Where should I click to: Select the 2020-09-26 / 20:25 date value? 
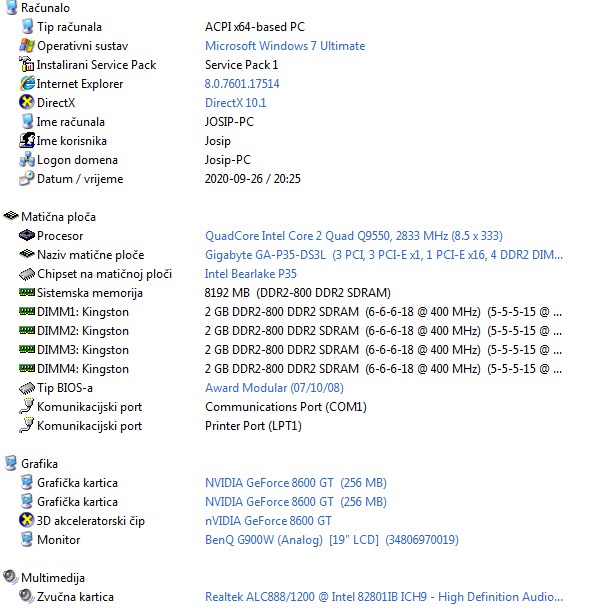click(253, 179)
